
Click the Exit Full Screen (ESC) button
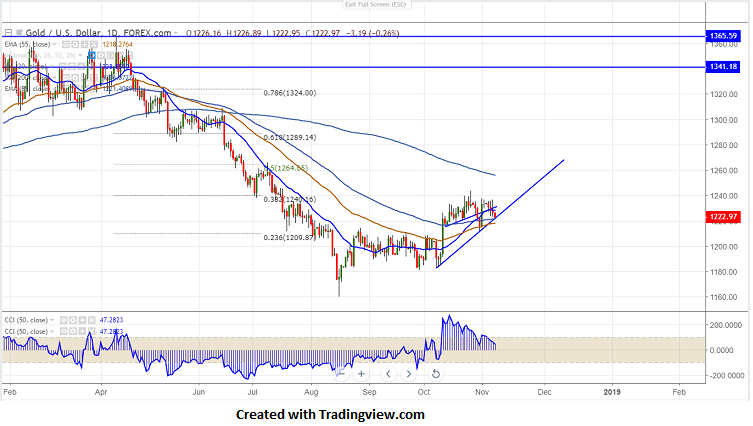point(376,5)
